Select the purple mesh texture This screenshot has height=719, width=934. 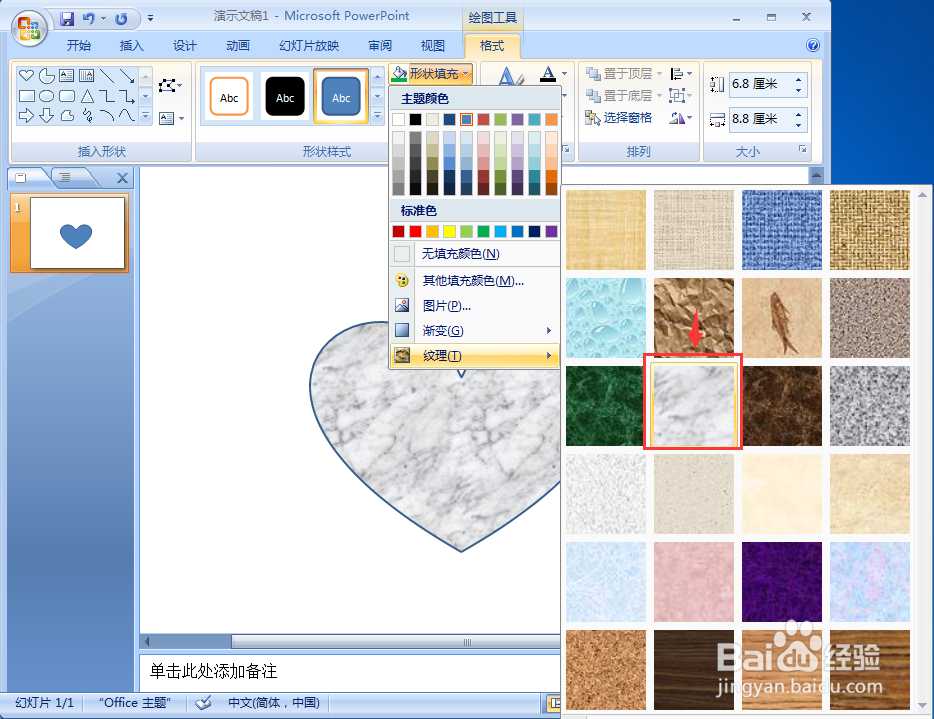point(782,581)
